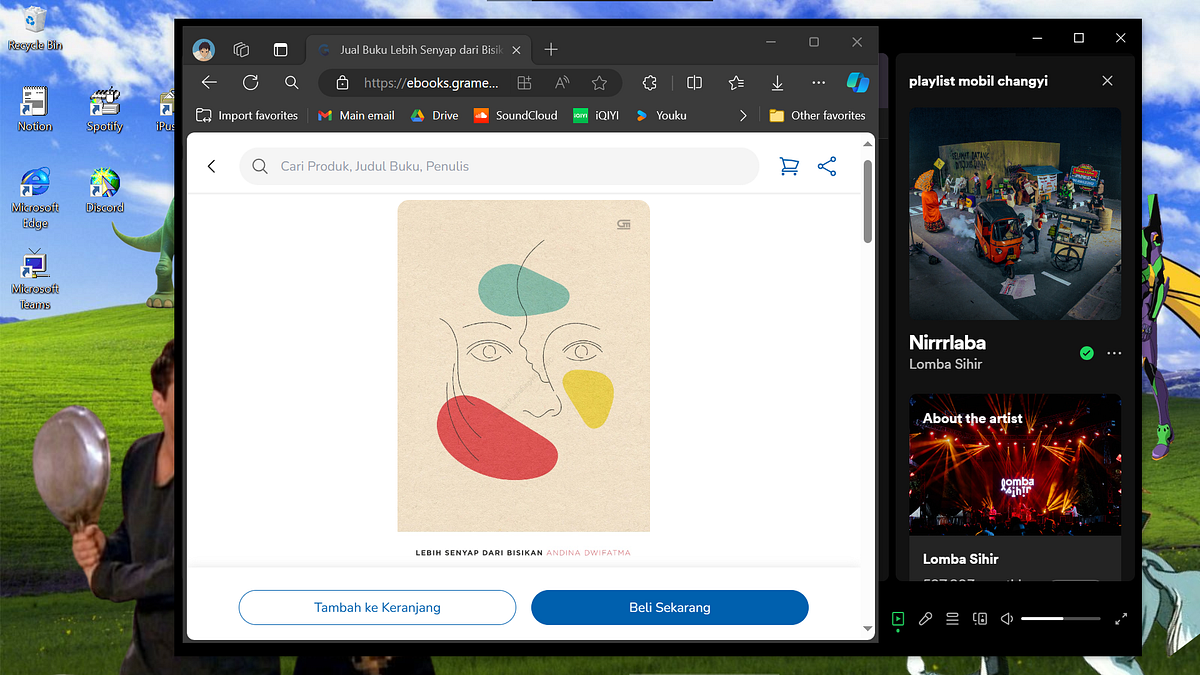Click Tambah ke Keranjang button
The height and width of the screenshot is (675, 1200).
pos(377,607)
